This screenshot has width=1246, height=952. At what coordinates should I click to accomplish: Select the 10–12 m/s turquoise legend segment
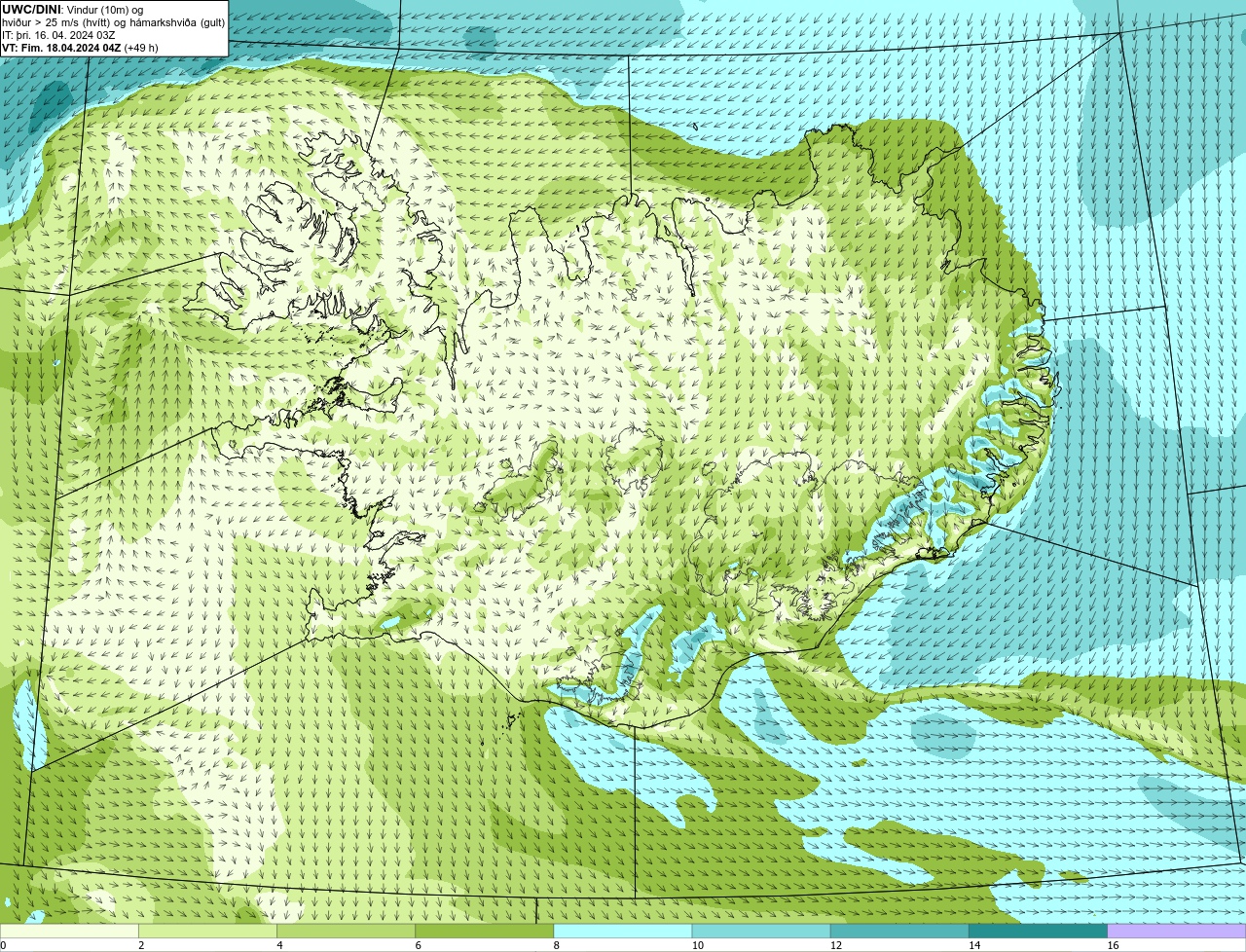tap(761, 931)
